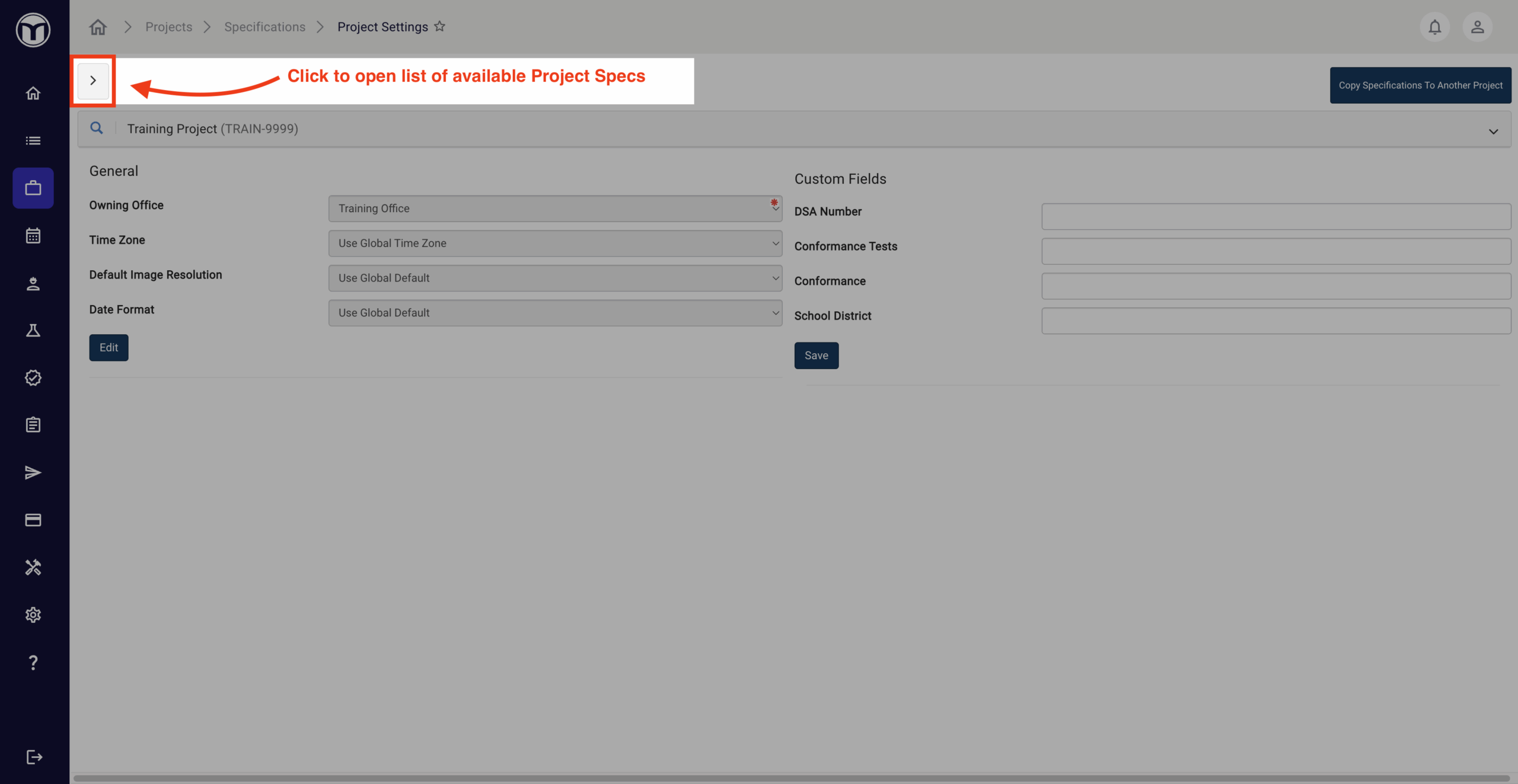Open the gear settings icon in sidebar

pyautogui.click(x=33, y=615)
